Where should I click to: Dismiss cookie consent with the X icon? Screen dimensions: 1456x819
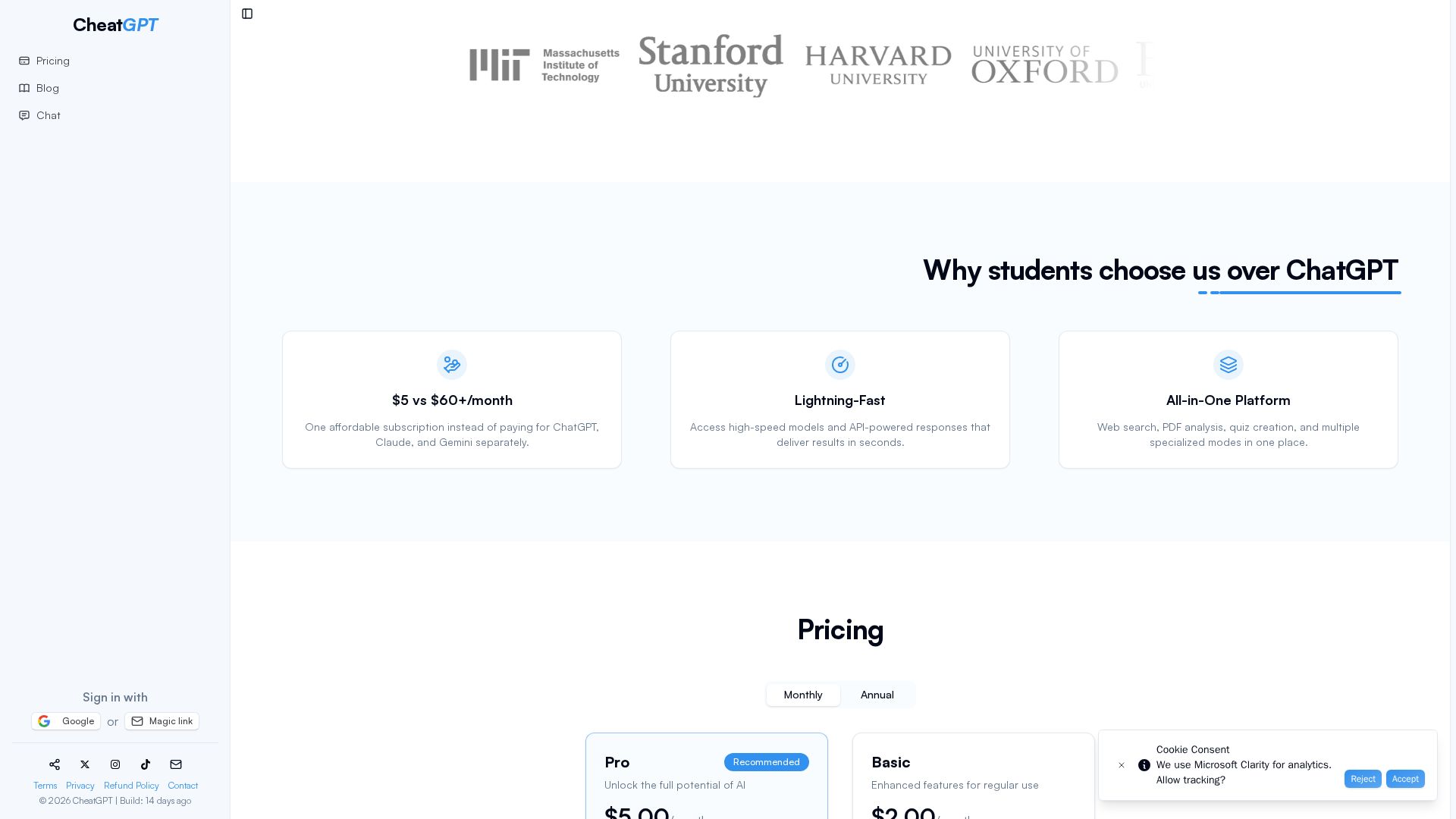1122,765
